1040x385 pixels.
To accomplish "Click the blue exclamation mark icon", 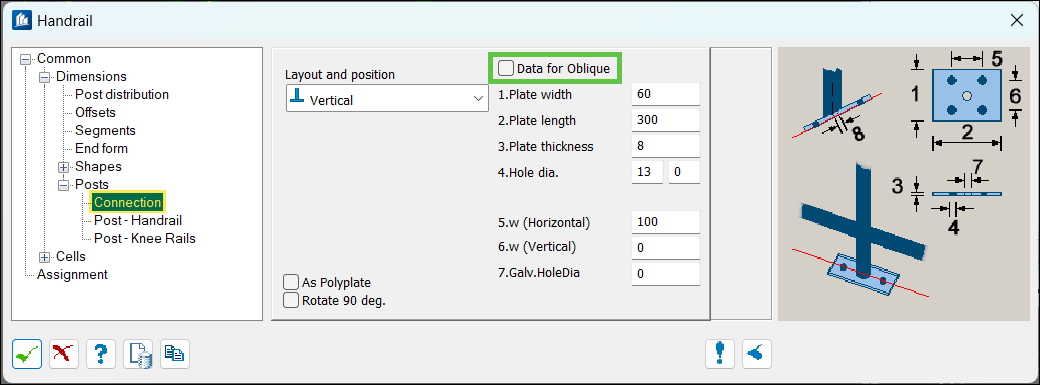I will tap(720, 354).
